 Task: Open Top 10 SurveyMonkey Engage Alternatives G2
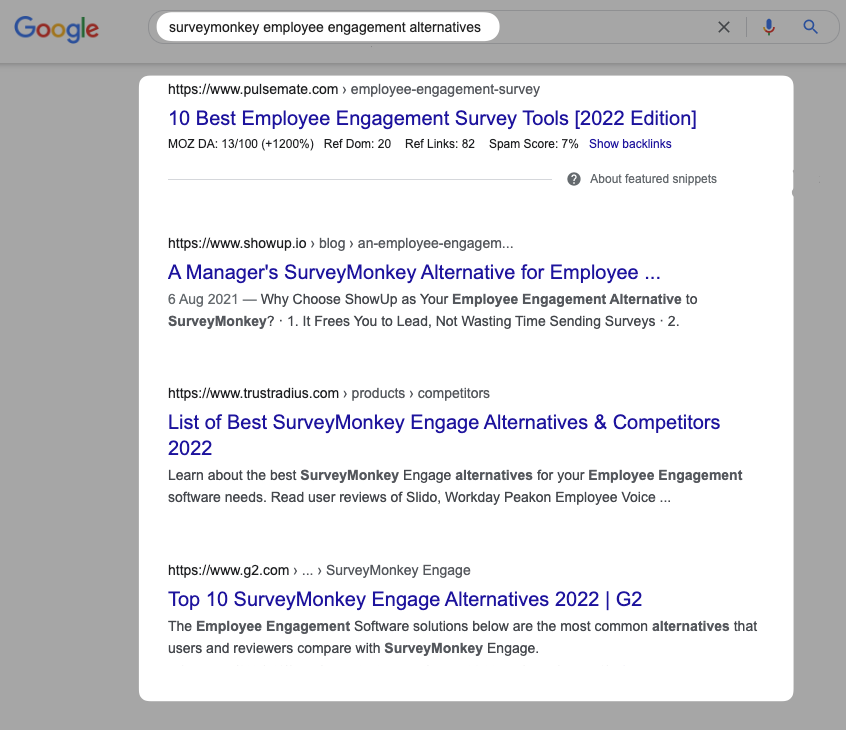405,599
